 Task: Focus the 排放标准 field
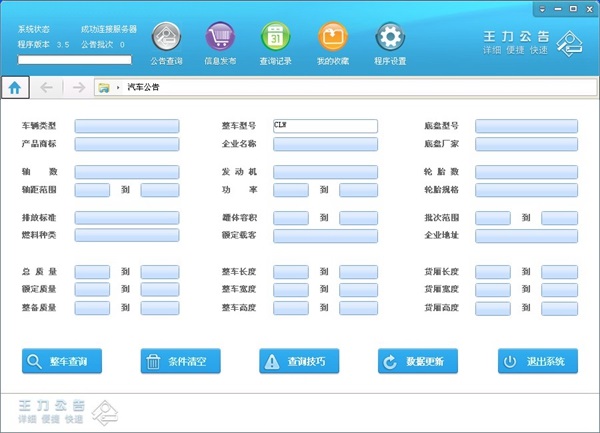point(127,218)
